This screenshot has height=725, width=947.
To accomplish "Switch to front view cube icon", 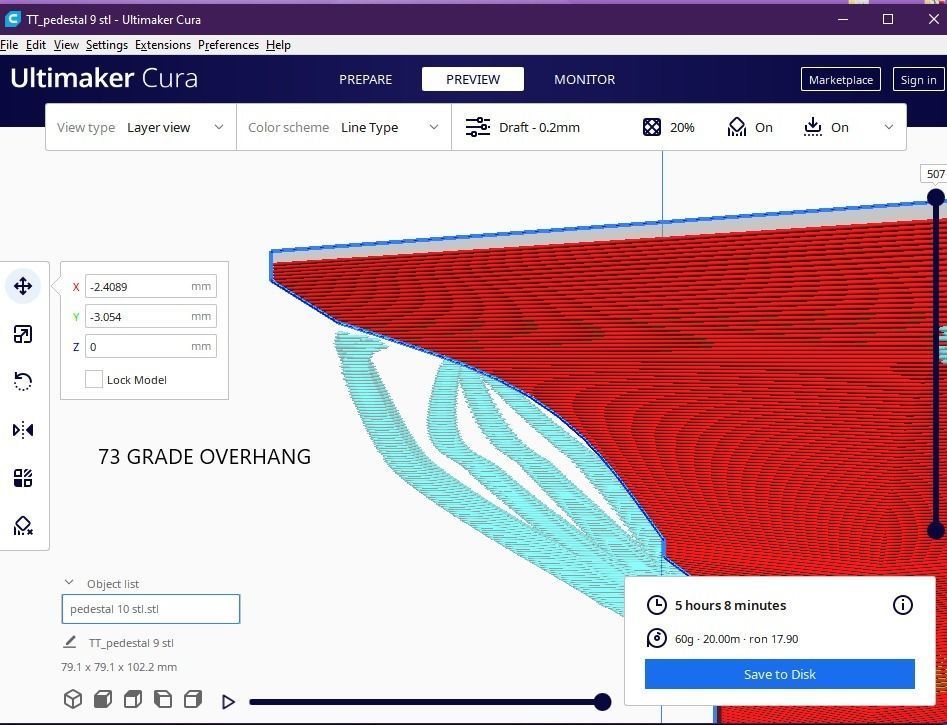I will point(103,699).
